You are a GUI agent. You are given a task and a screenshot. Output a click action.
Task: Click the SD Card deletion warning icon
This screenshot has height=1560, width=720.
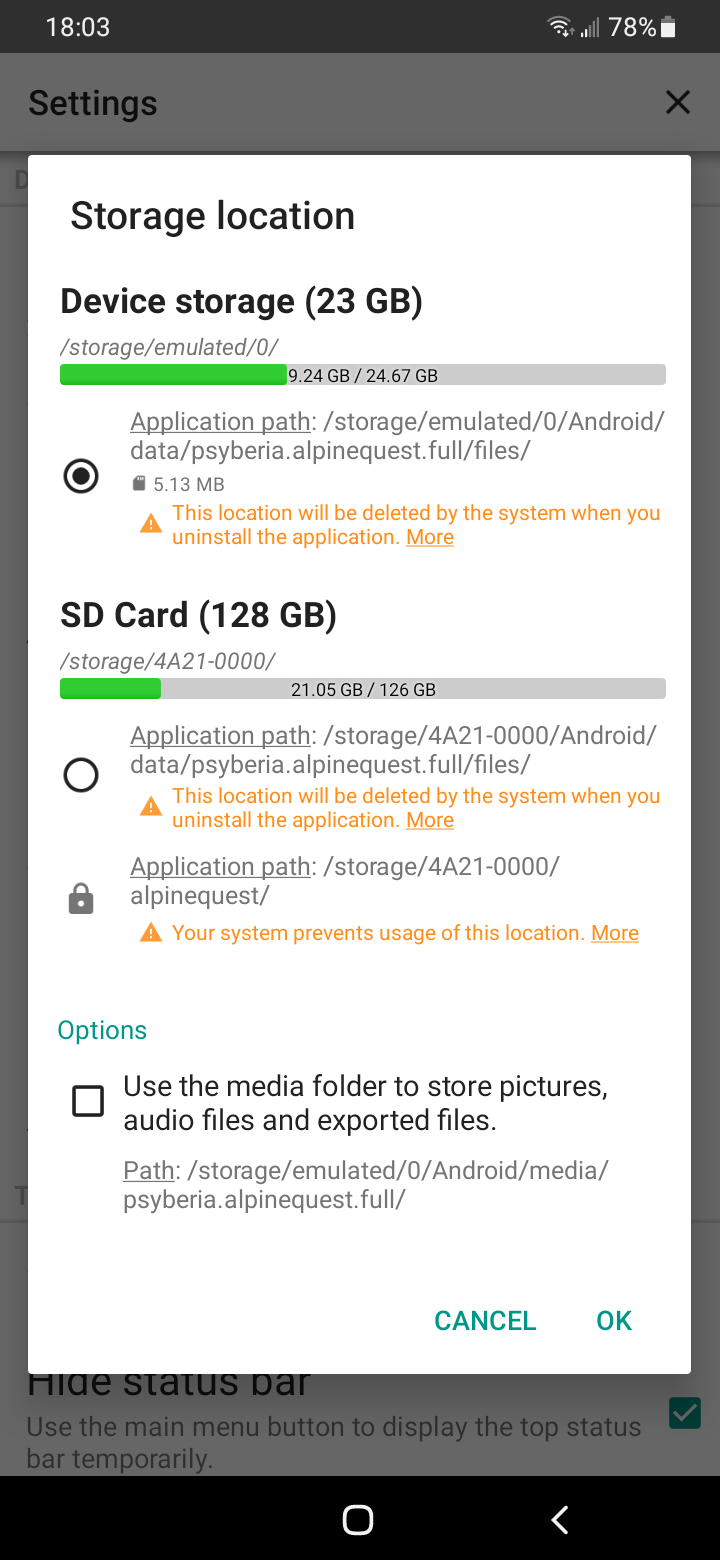click(151, 807)
